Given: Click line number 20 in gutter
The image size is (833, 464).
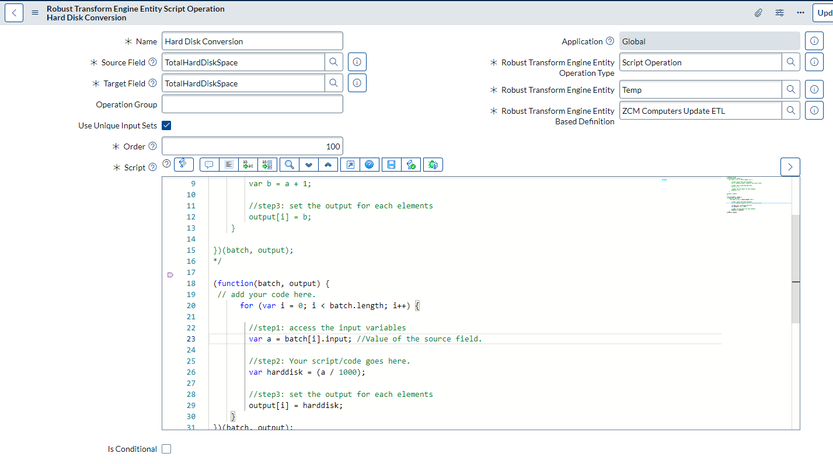Looking at the screenshot, I should click(191, 306).
